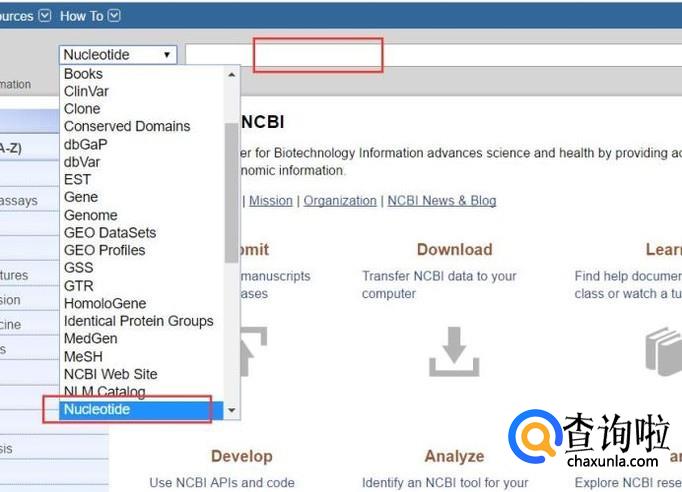Select NCBI Web Site option
The height and width of the screenshot is (492, 682).
click(x=141, y=374)
